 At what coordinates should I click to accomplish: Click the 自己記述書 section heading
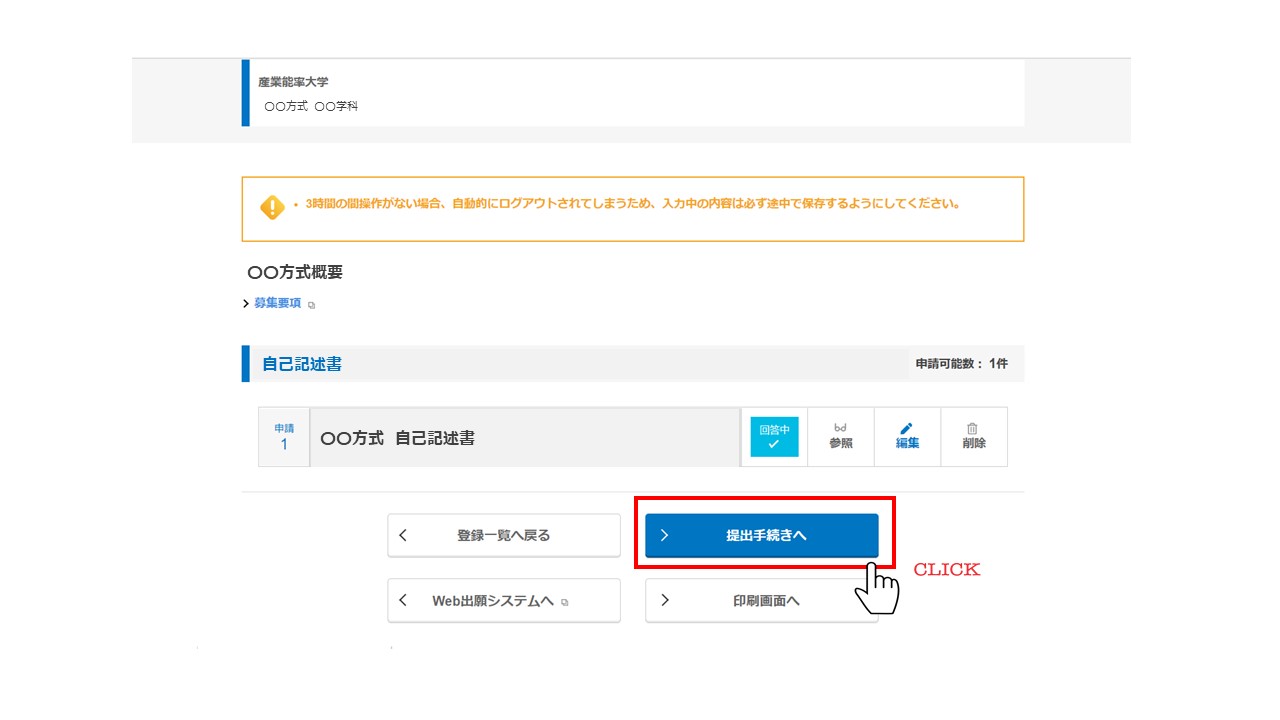[302, 364]
